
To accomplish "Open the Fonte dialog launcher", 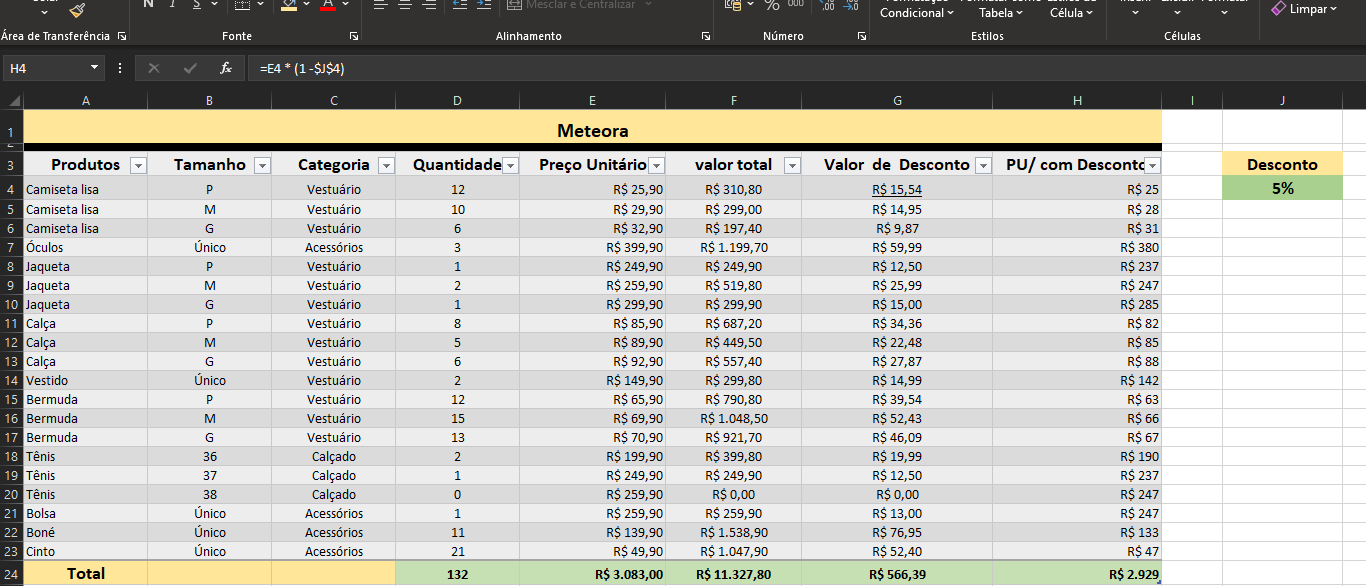I will click(x=354, y=36).
